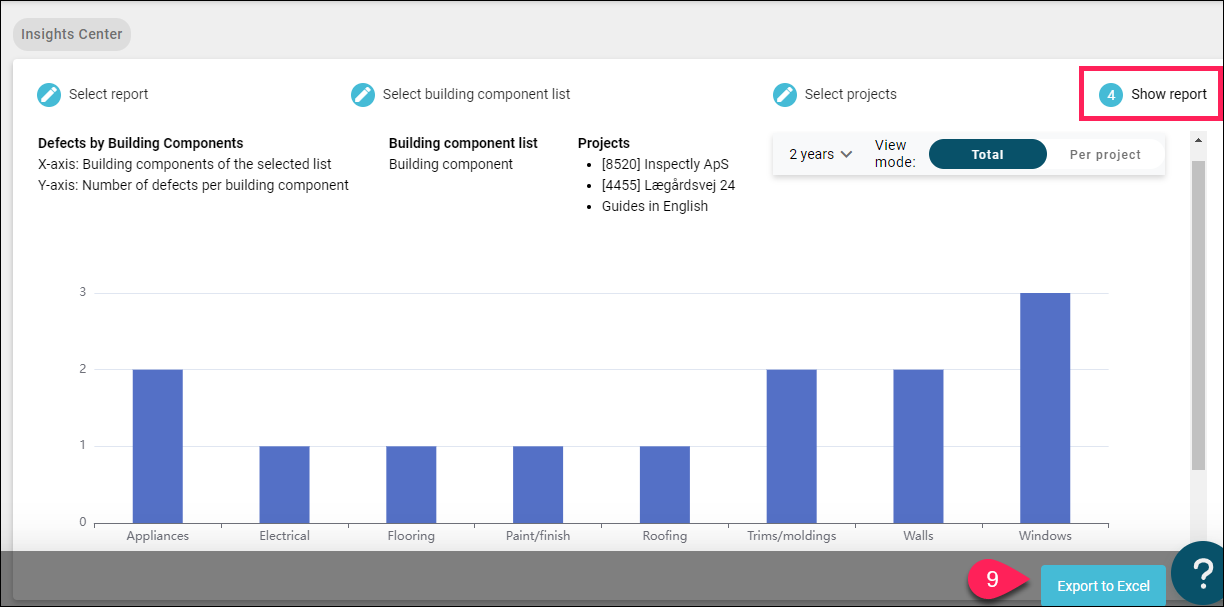Click the Trims/moldings bar in chart
Viewport: 1224px width, 607px height.
click(x=791, y=446)
